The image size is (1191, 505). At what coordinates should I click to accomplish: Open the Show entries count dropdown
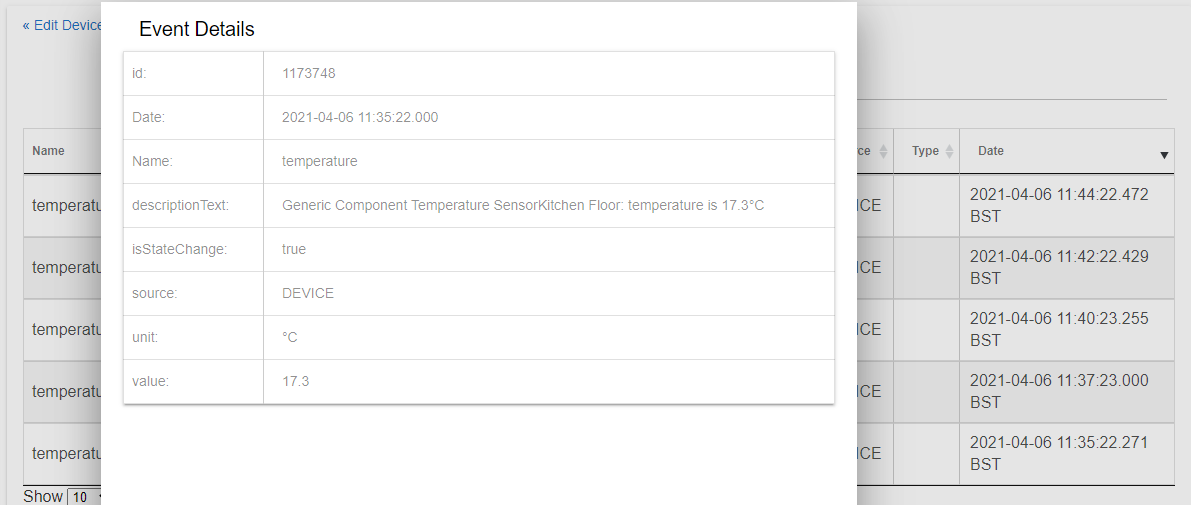click(x=84, y=497)
